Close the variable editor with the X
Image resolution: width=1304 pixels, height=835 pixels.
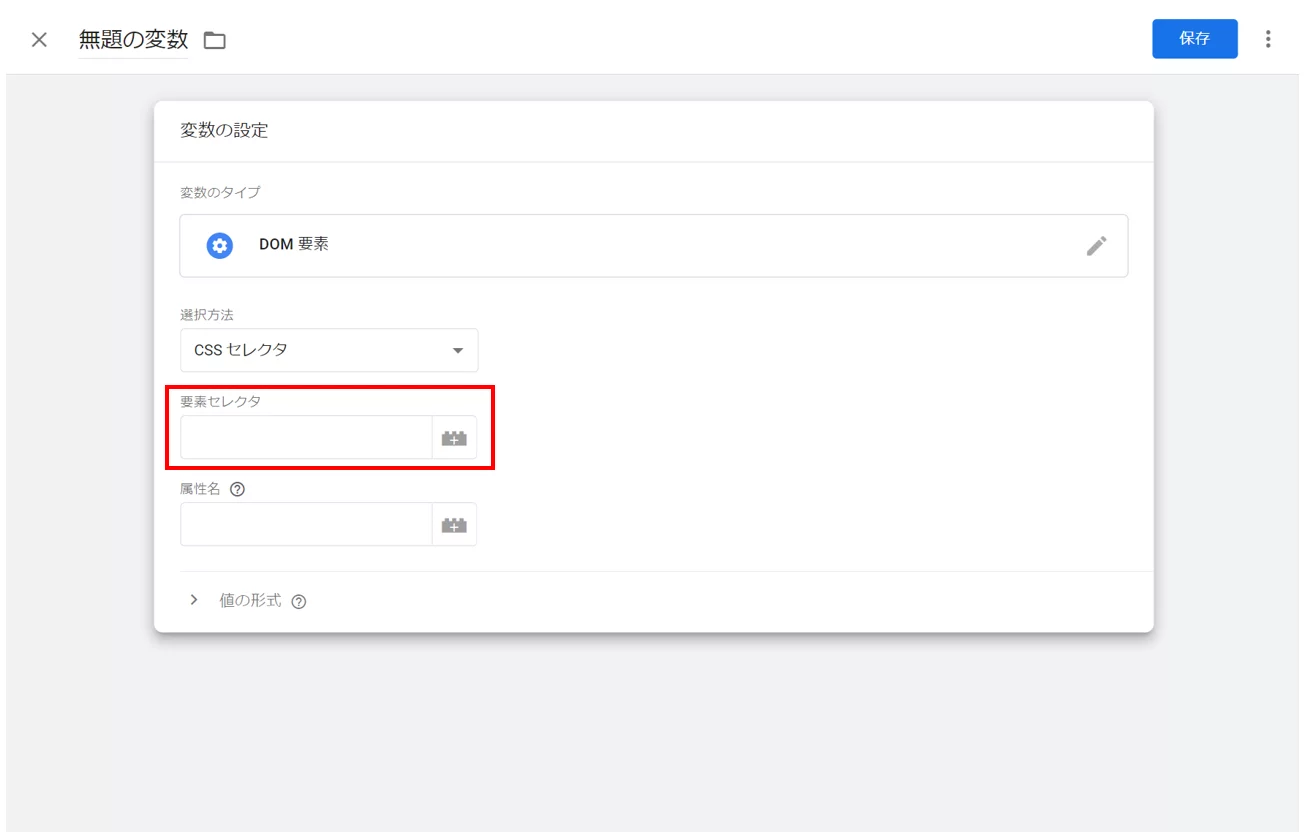pos(39,40)
